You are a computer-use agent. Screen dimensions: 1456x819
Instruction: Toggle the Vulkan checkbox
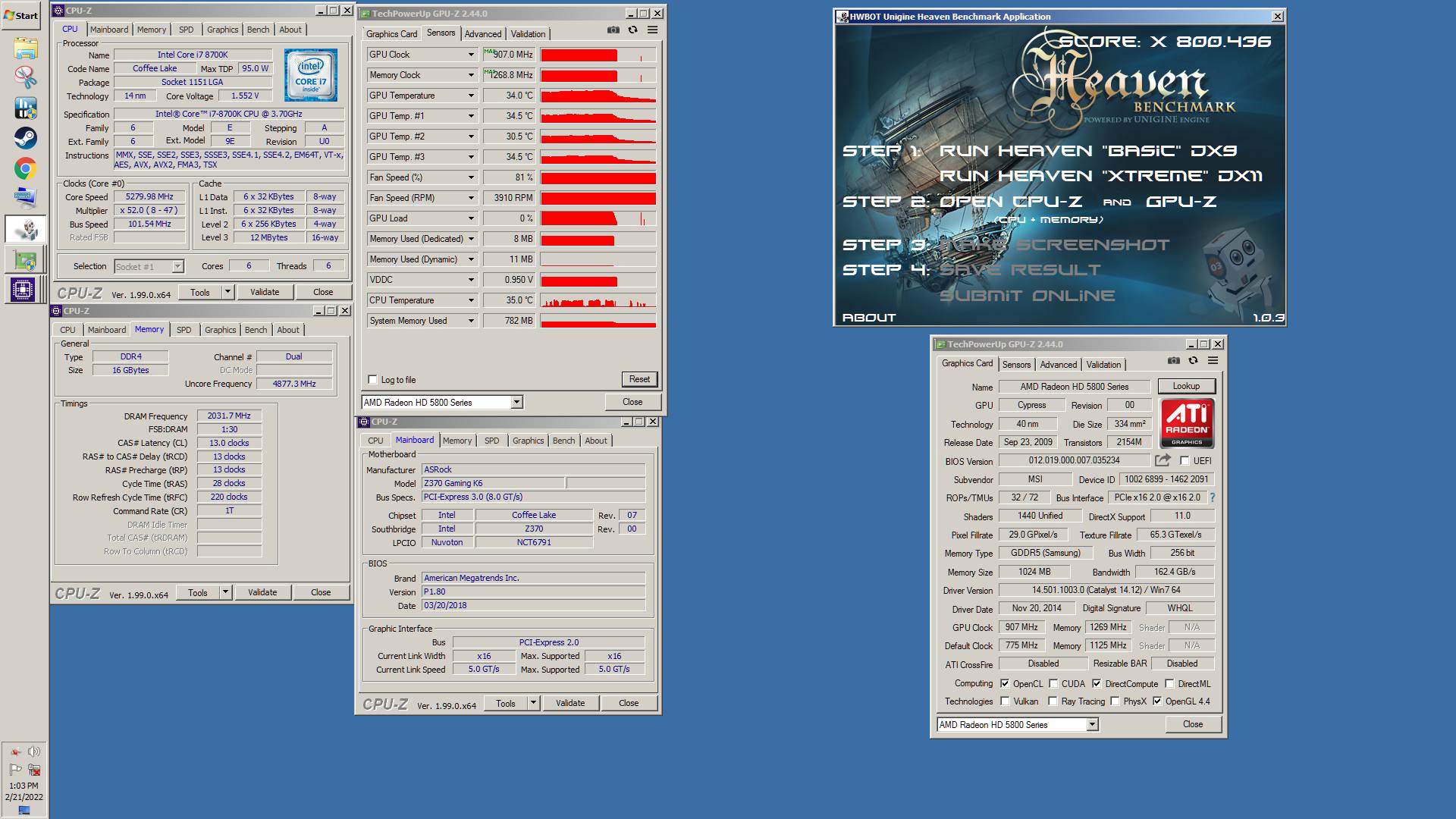[1005, 701]
